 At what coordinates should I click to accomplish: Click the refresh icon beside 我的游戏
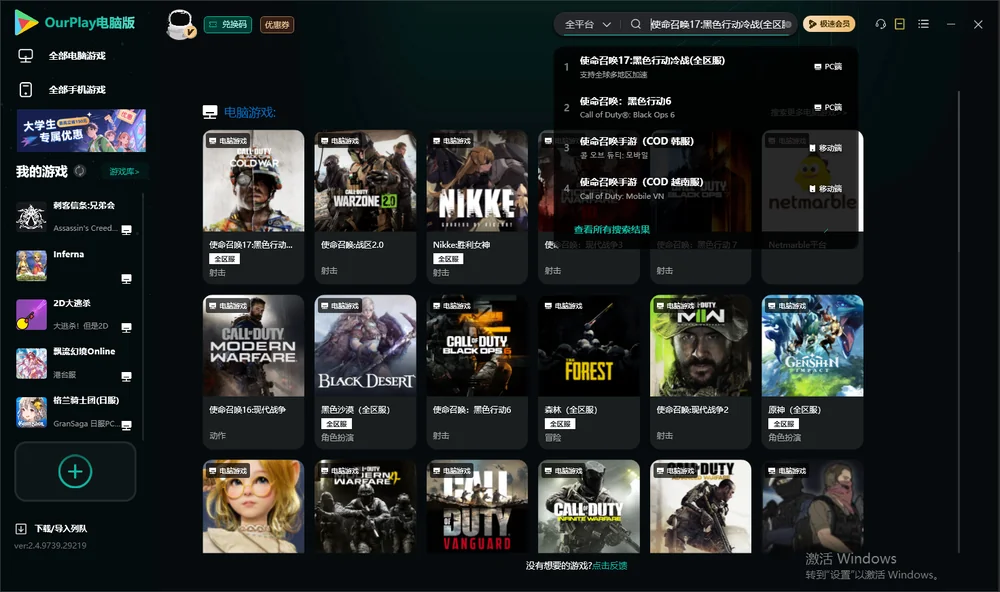(x=80, y=171)
